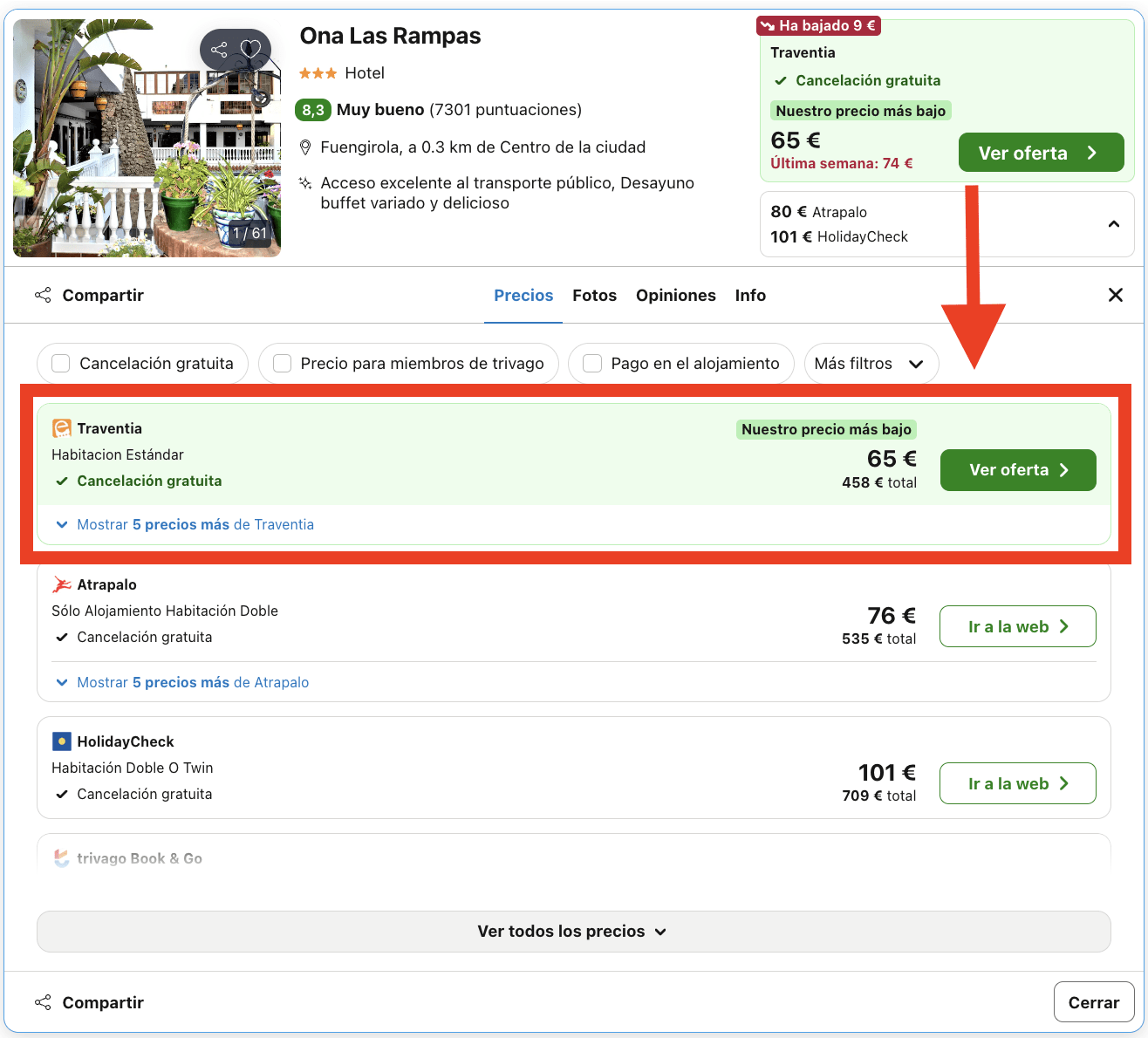This screenshot has height=1038, width=1148.
Task: Click 101 € HolidayCheck in summary box
Action: pyautogui.click(x=839, y=236)
